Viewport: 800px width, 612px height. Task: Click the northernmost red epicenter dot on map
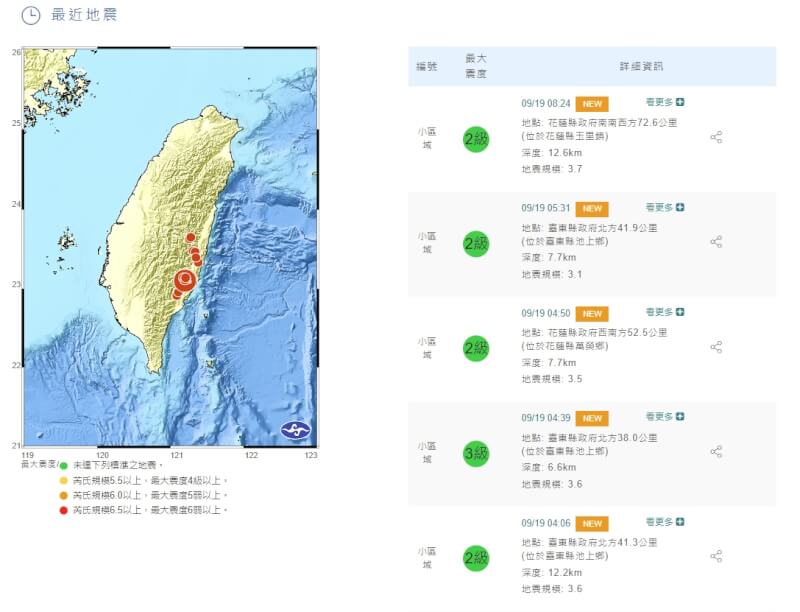point(190,237)
